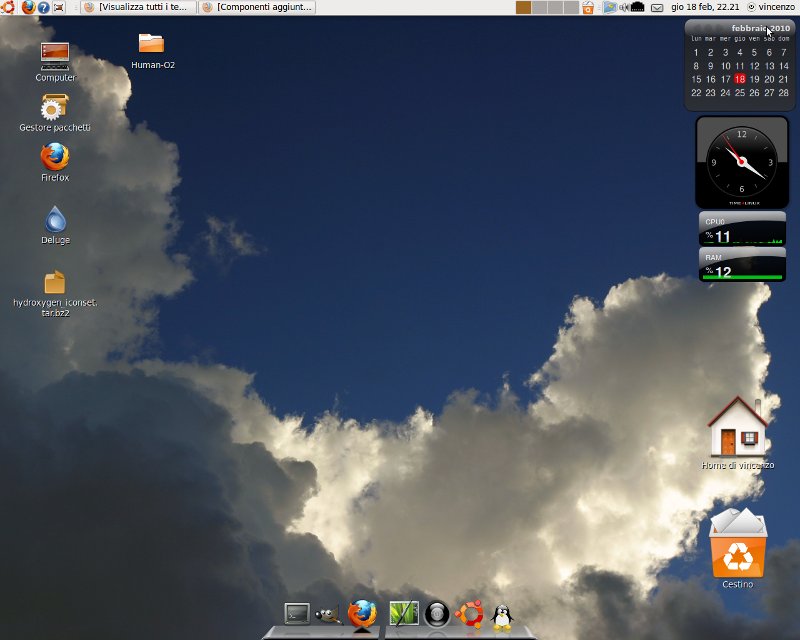Open the Computer desktop icon
The height and width of the screenshot is (640, 800).
(55, 62)
